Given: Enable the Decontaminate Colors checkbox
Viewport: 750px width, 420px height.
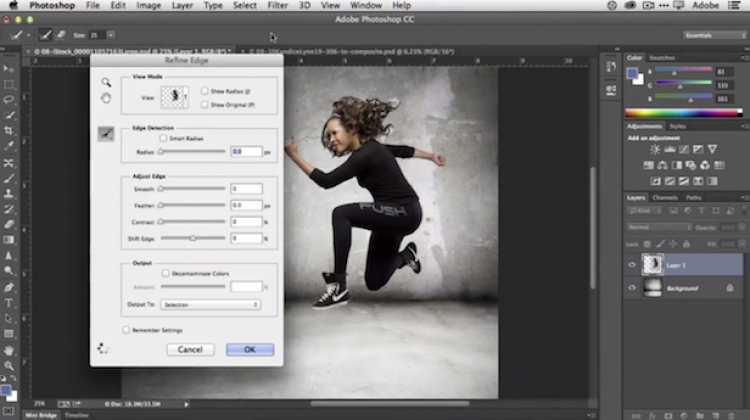Looking at the screenshot, I should point(164,272).
